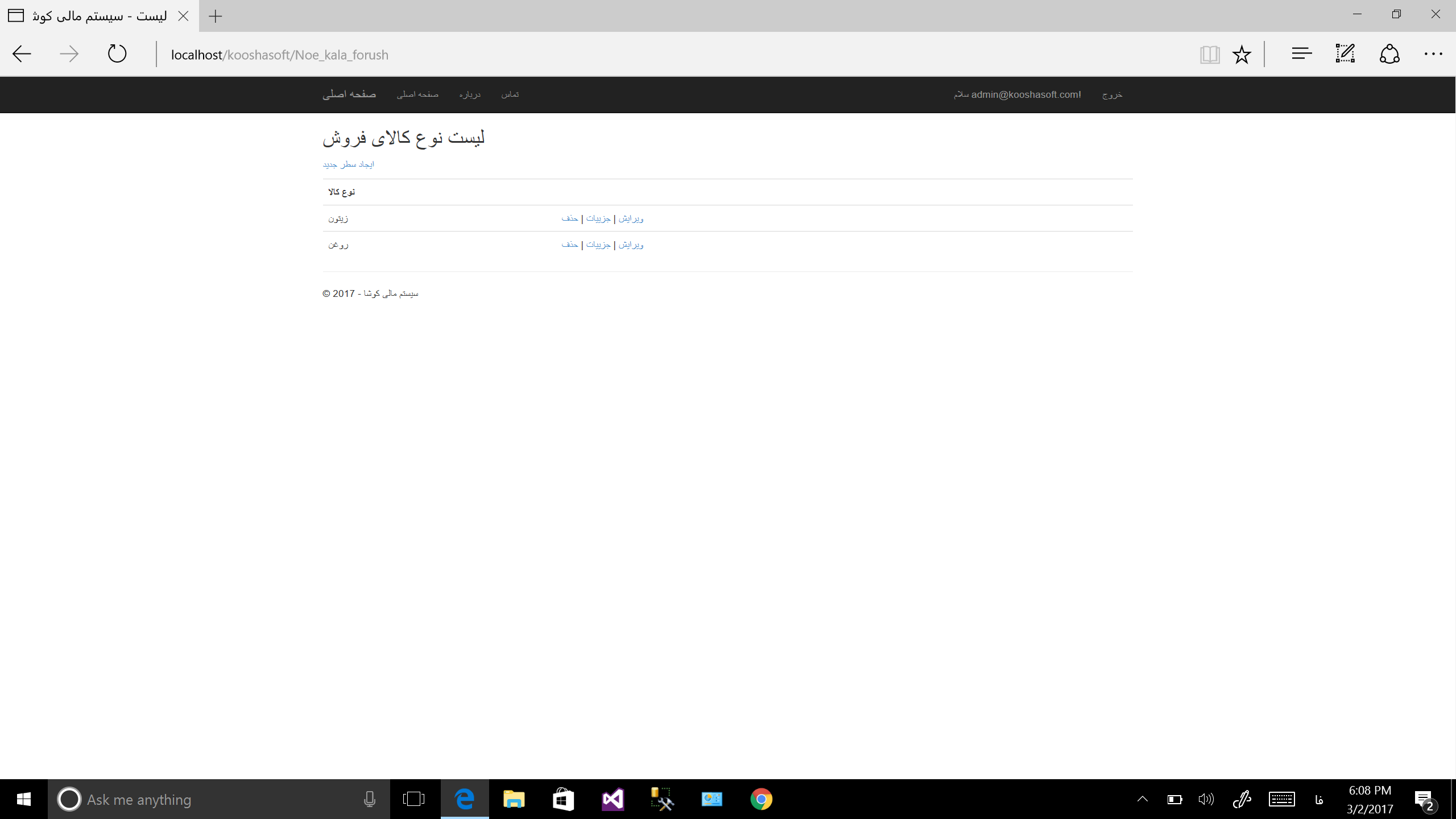Add page to favorites star icon
This screenshot has height=819, width=1456.
[1242, 55]
